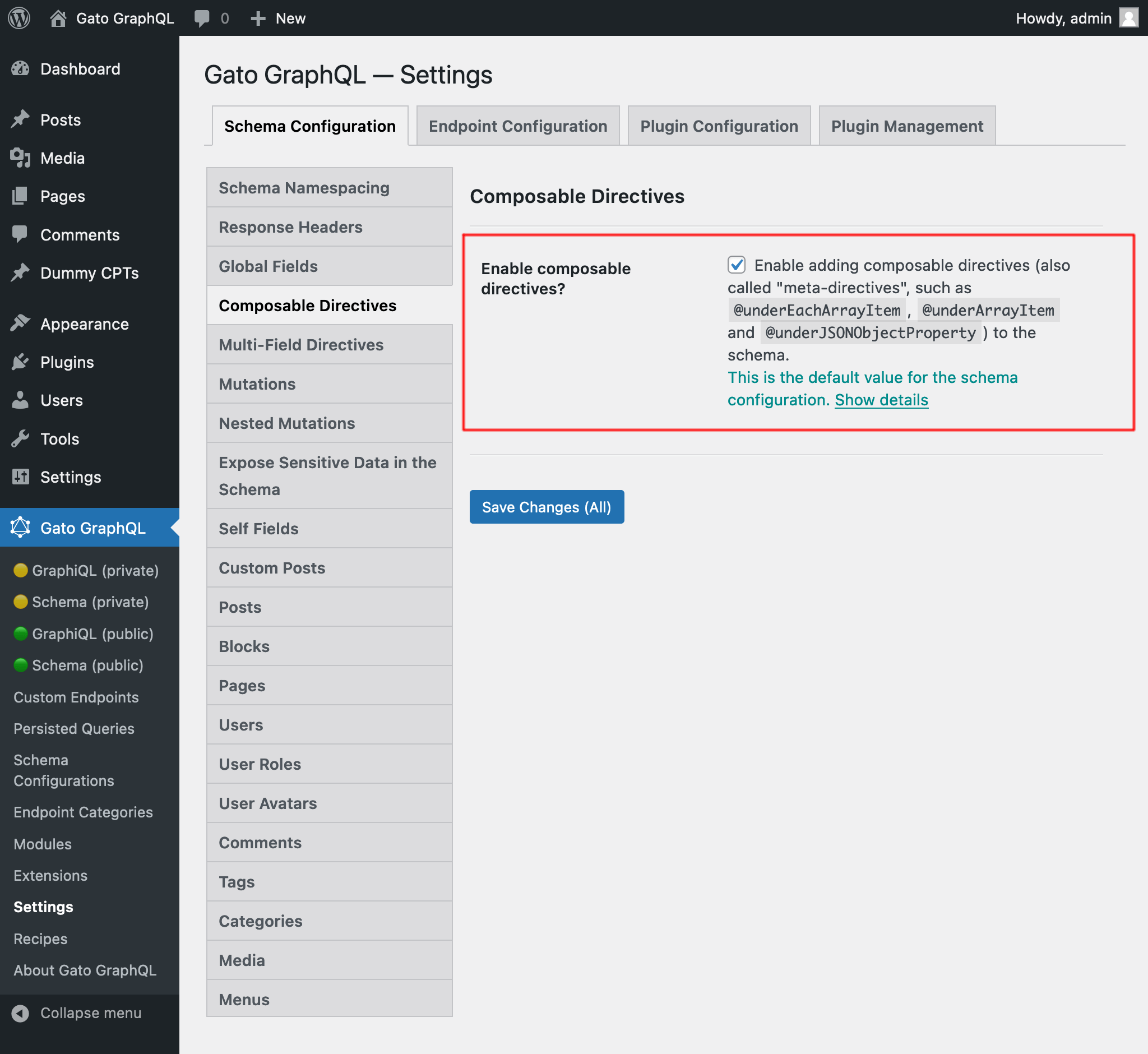Click the Plugins plug icon
The height and width of the screenshot is (1054, 1148).
pos(21,362)
